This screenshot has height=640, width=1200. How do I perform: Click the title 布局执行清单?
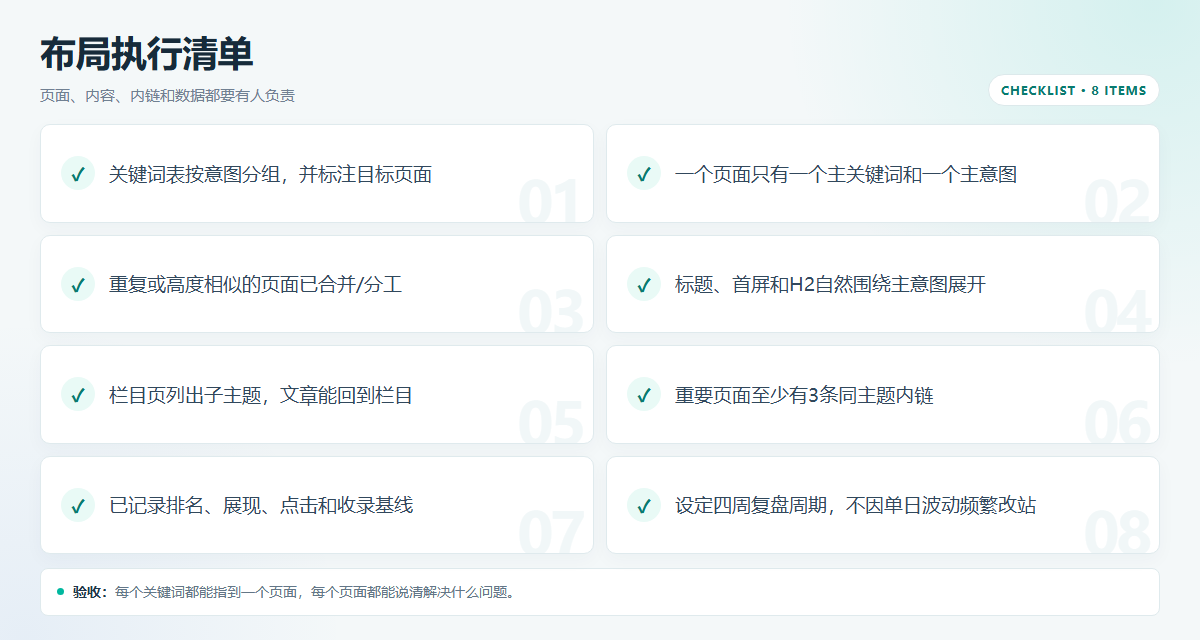(x=147, y=54)
